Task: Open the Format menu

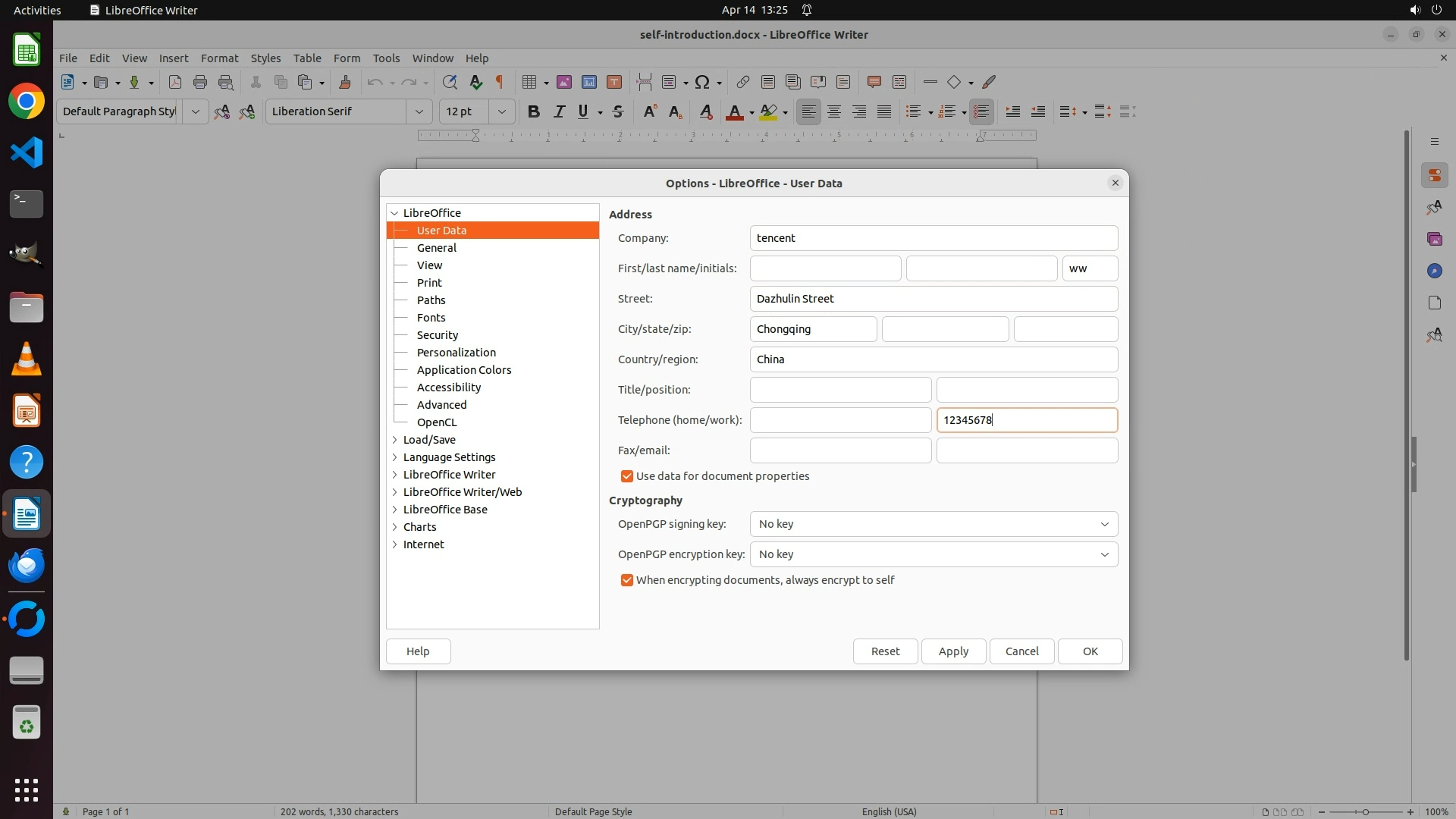Action: 219,58
